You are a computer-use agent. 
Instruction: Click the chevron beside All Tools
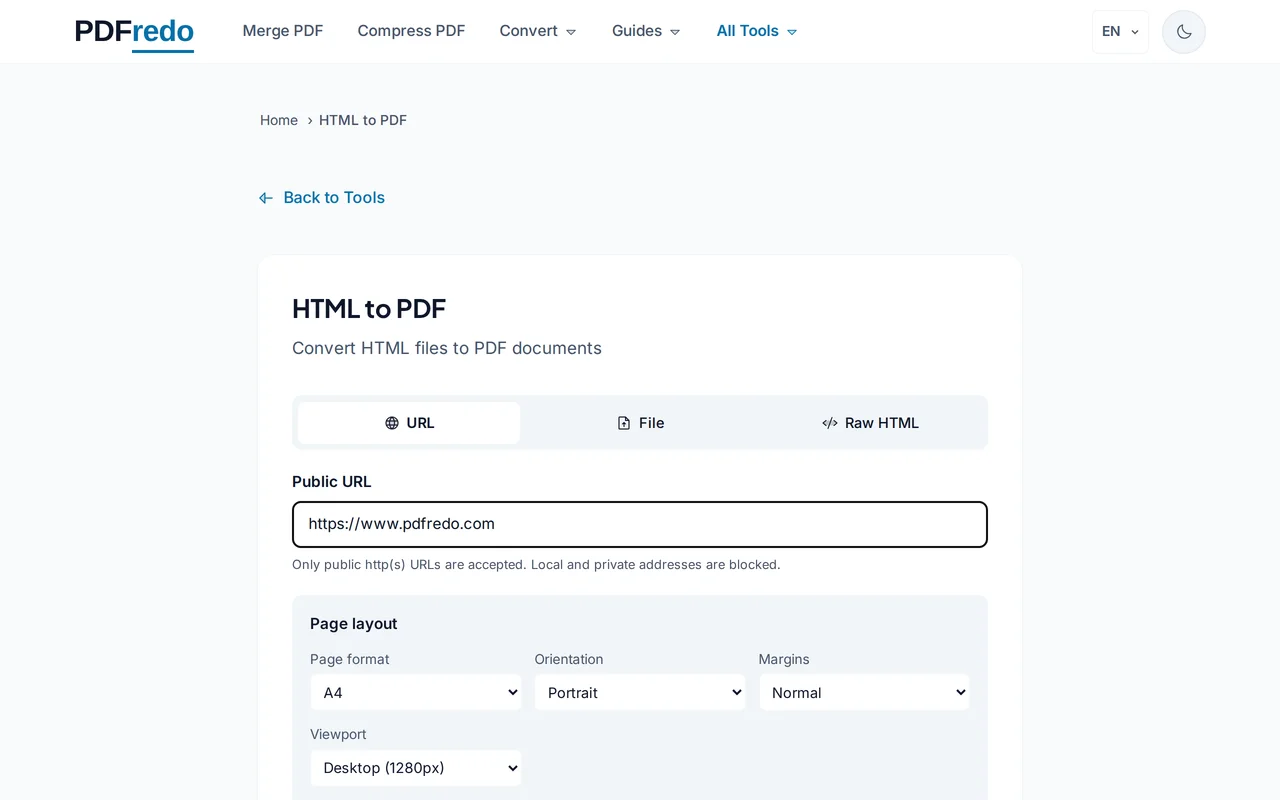tap(791, 31)
